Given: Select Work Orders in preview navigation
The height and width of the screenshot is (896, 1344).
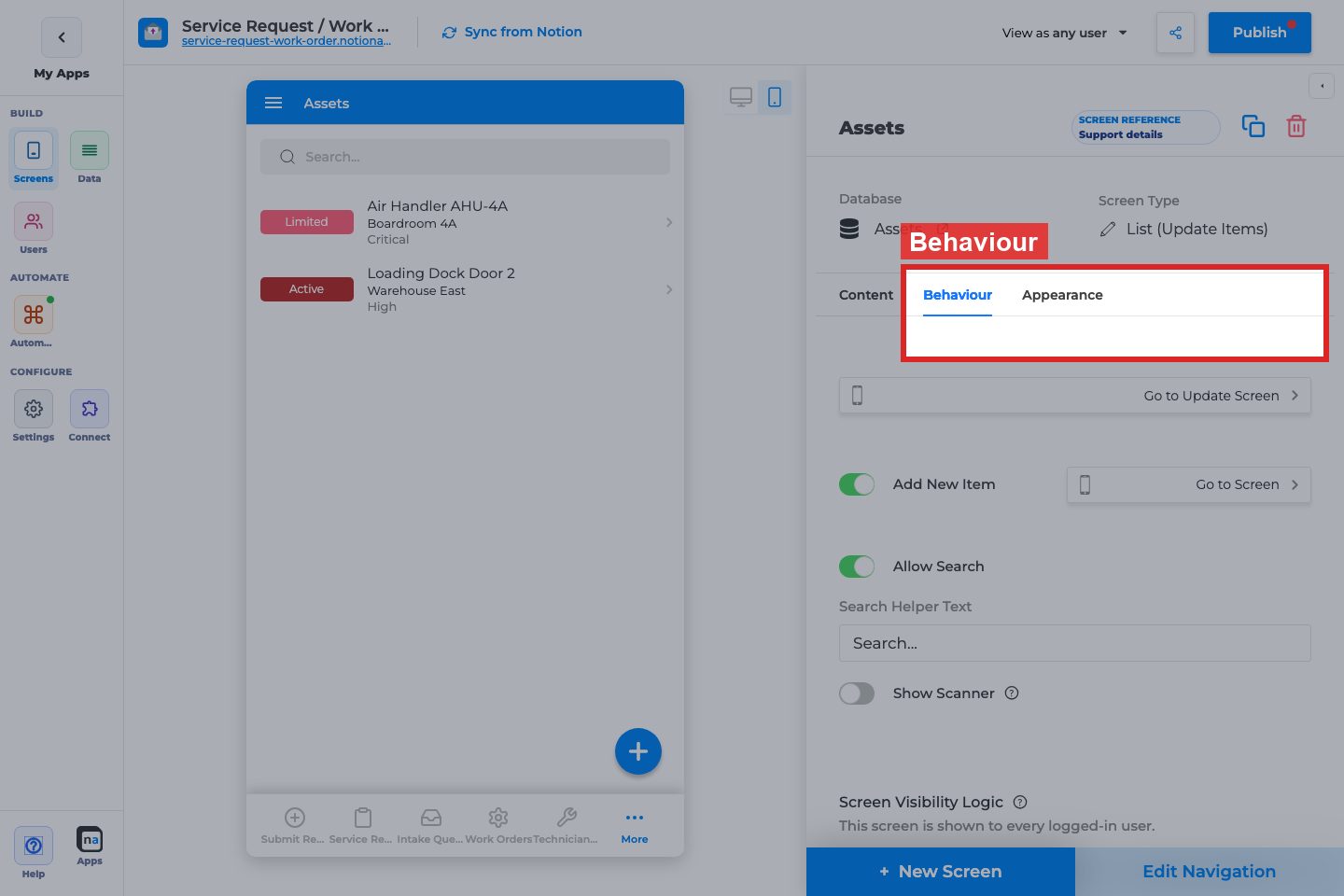Looking at the screenshot, I should 498,827.
